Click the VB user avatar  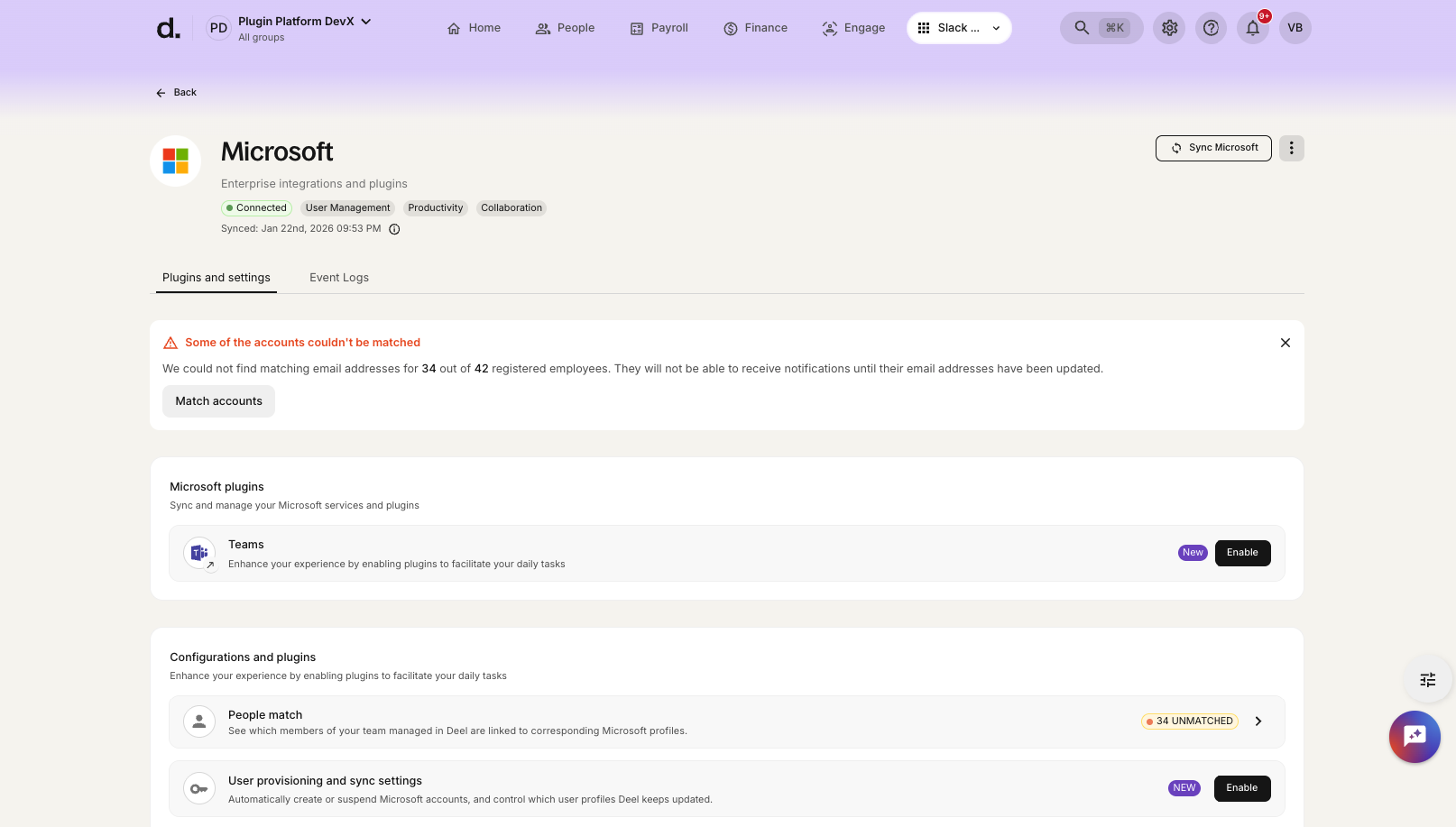(1295, 28)
